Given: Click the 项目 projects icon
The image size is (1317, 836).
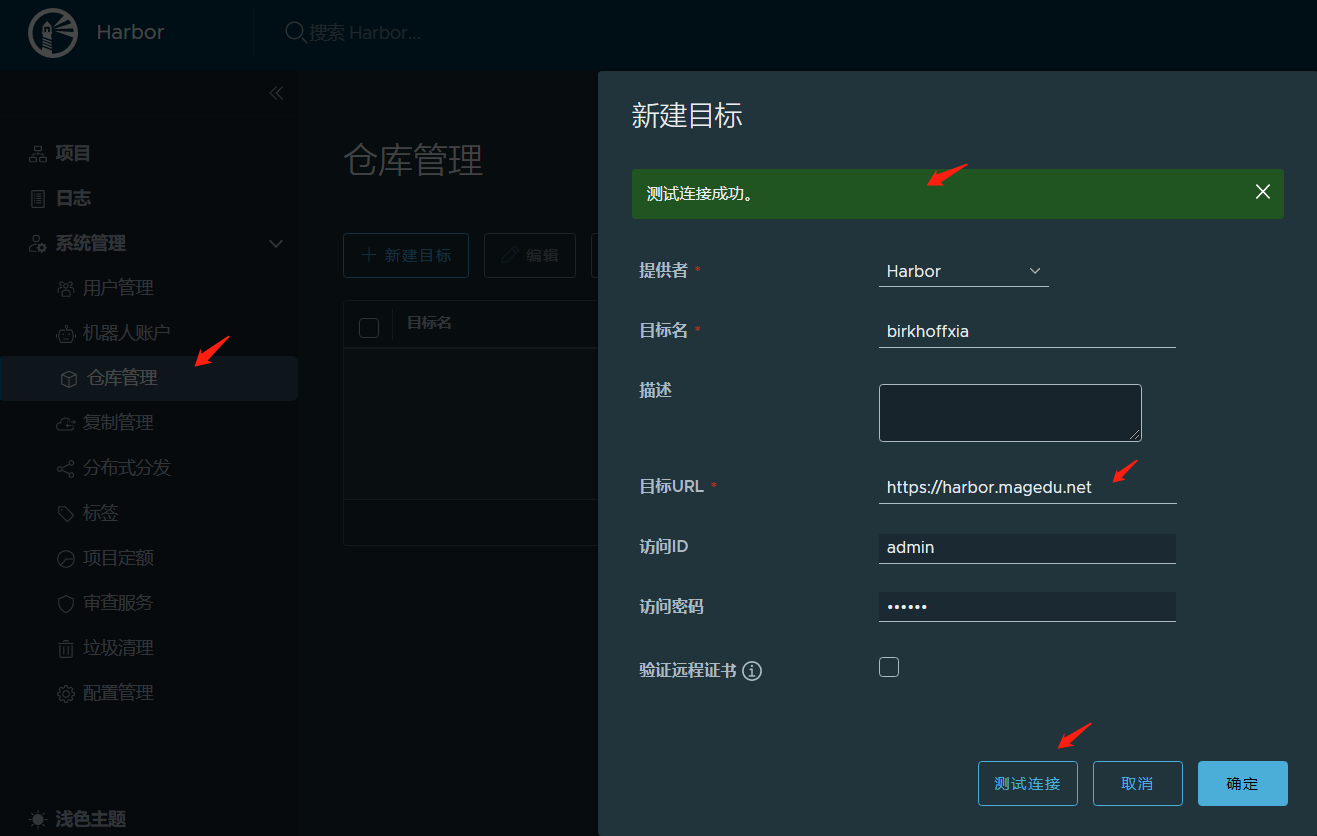Looking at the screenshot, I should pos(38,154).
